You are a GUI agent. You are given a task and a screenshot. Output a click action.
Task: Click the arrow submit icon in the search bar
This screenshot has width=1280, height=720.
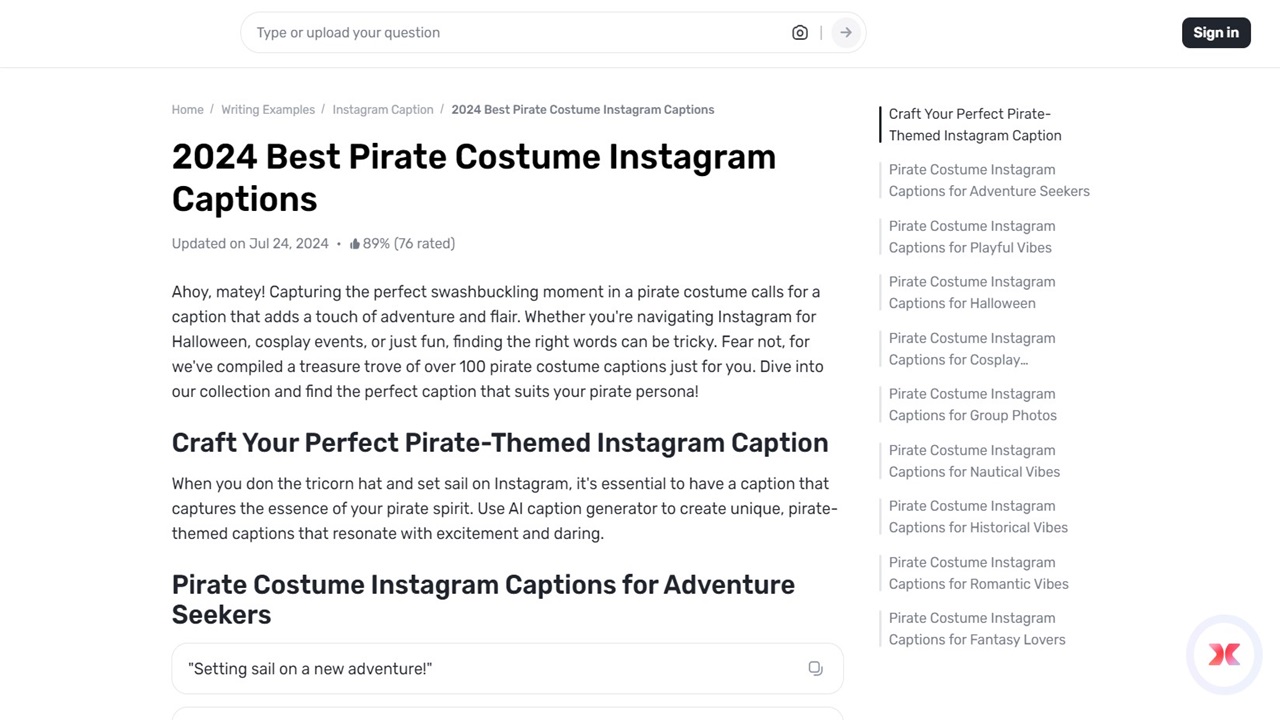pos(845,32)
